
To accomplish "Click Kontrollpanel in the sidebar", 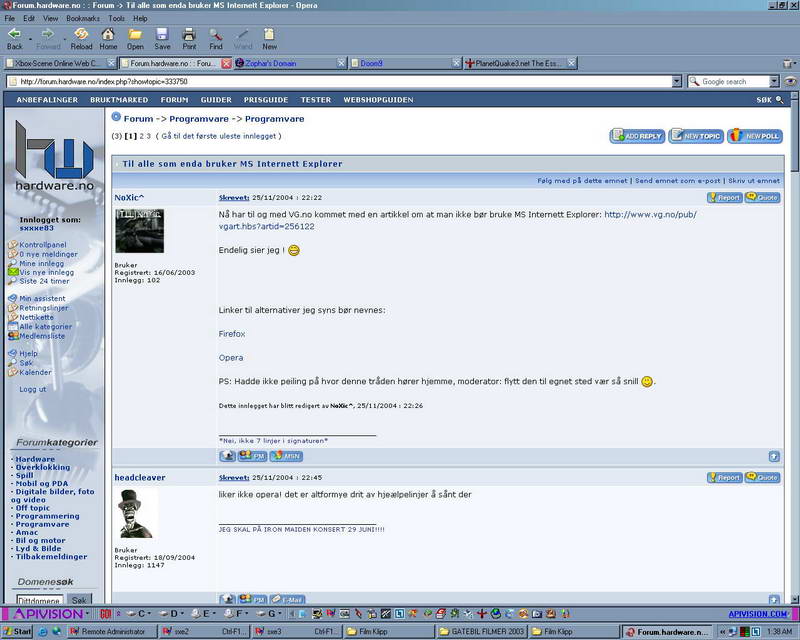I will tap(43, 244).
